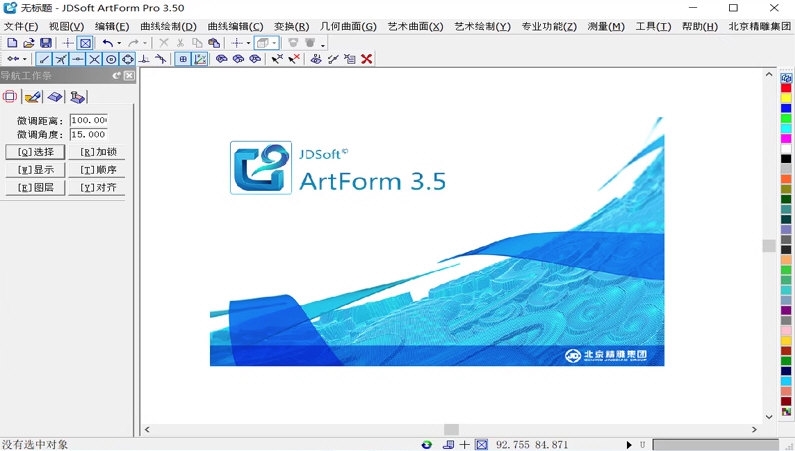Pick the red color swatch in the palette

(786, 88)
